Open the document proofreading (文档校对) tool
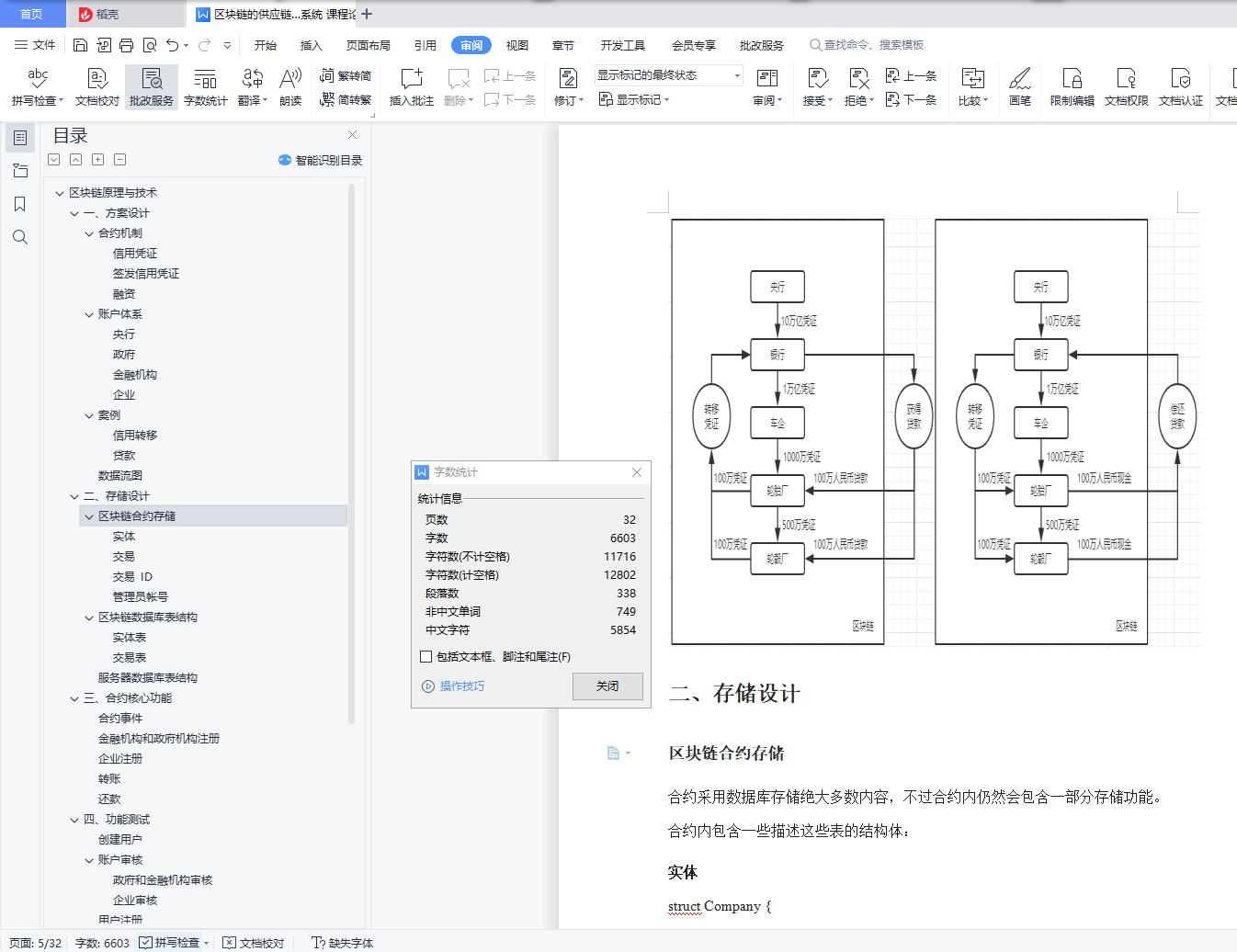1237x952 pixels. [97, 86]
